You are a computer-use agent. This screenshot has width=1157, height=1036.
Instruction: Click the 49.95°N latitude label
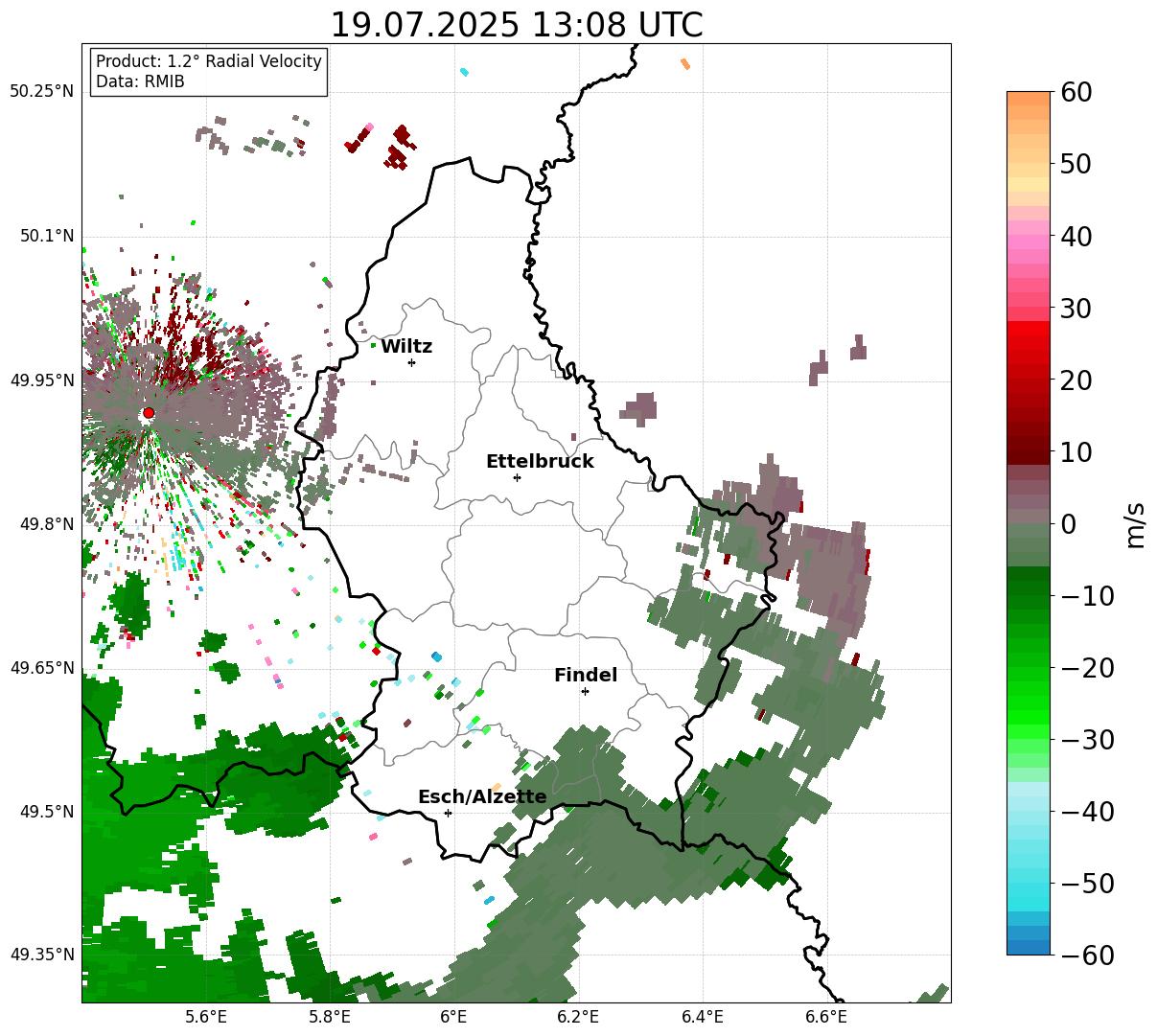tap(41, 380)
